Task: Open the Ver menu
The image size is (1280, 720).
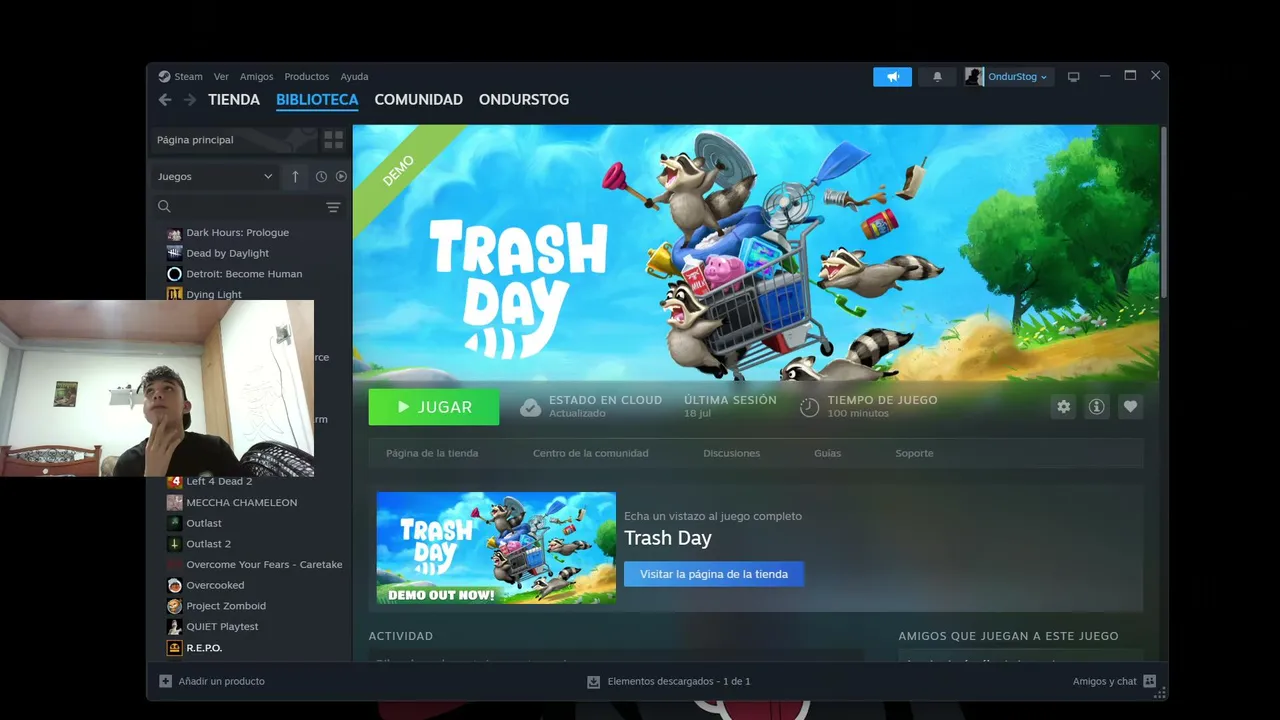Action: click(x=221, y=77)
